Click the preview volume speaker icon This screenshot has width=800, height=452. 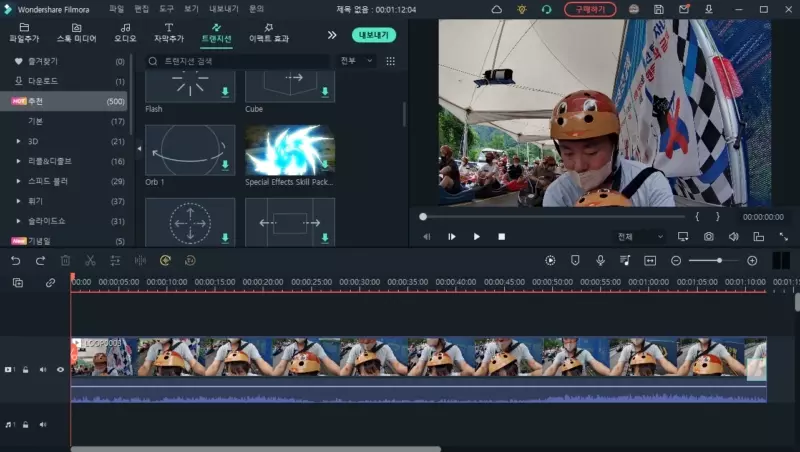pyautogui.click(x=734, y=237)
